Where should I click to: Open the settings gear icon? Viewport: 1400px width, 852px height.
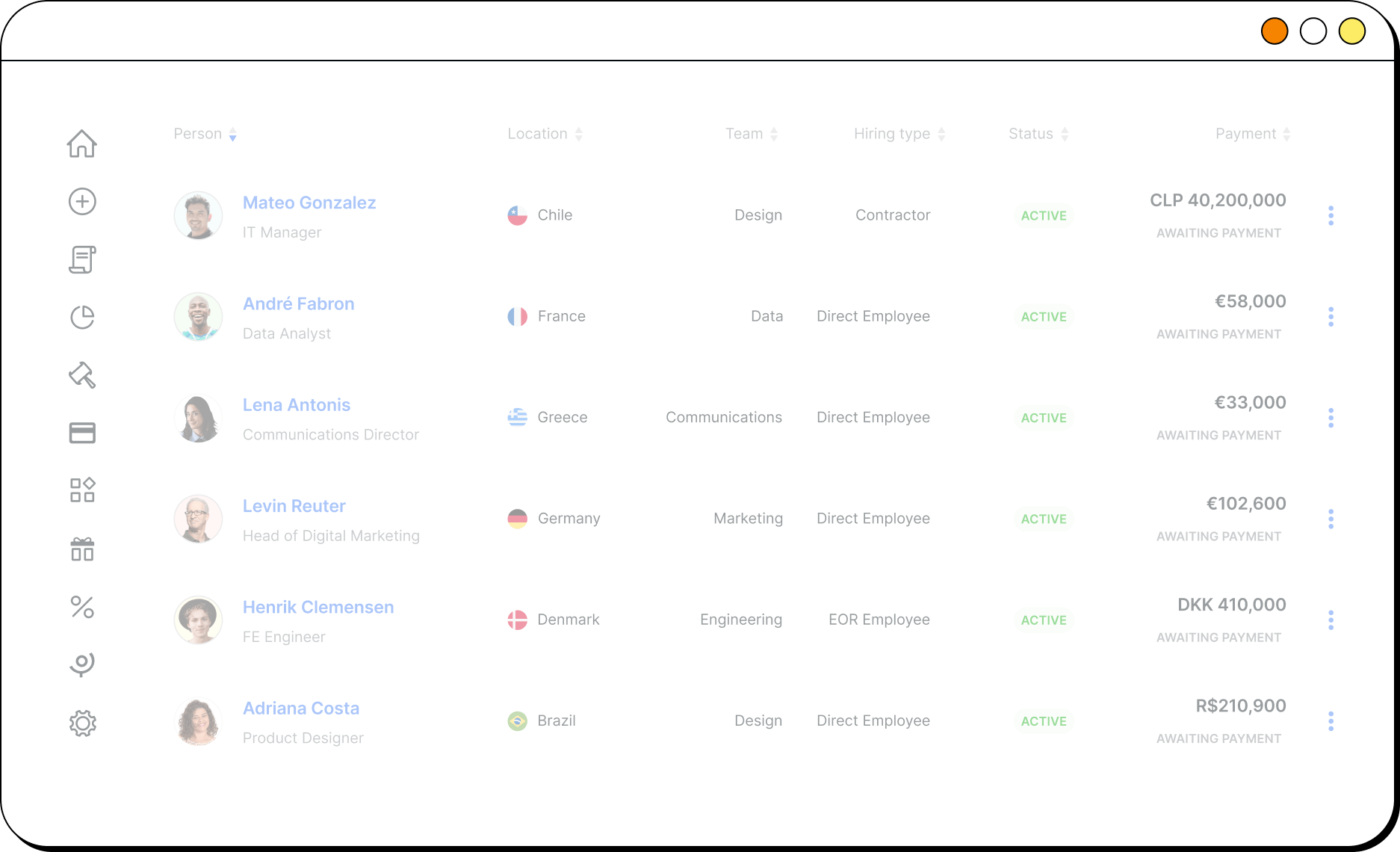82,723
